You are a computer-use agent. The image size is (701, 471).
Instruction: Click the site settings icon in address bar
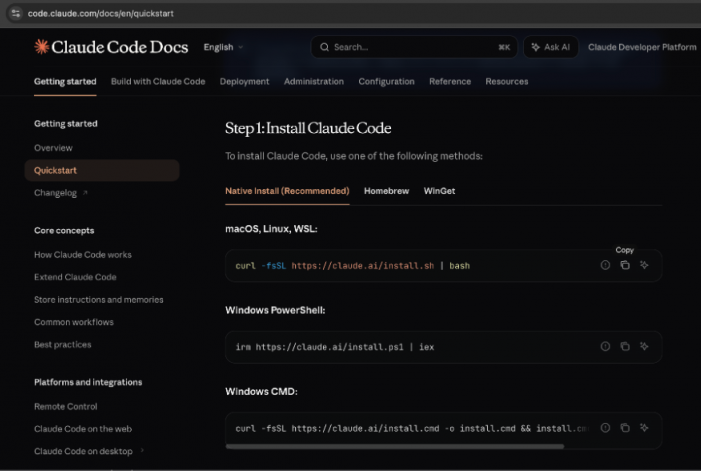[16, 13]
